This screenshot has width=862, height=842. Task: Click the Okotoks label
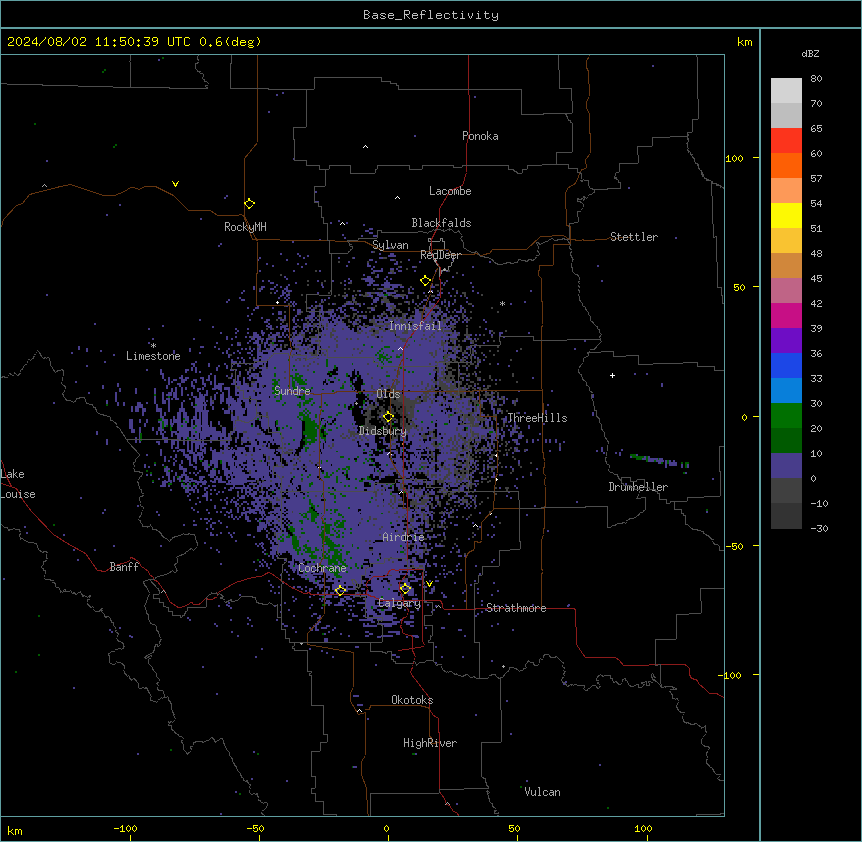(412, 700)
